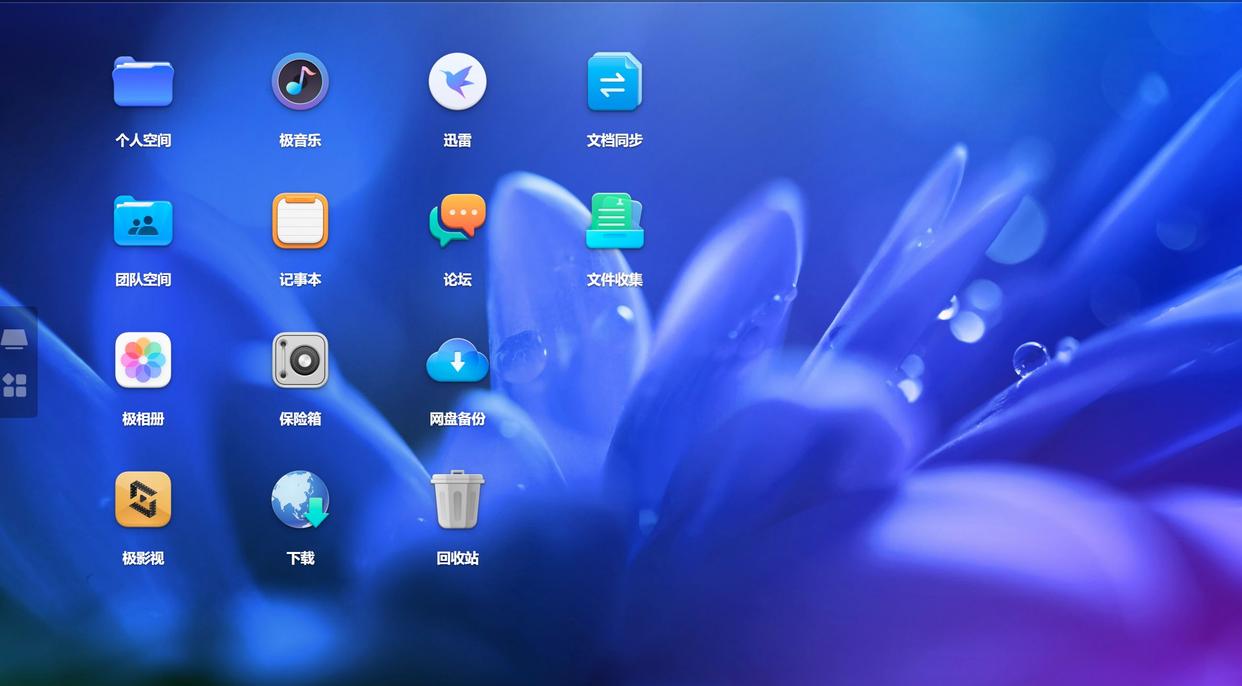Select the 极音乐 text label
This screenshot has height=686, width=1242.
point(300,140)
